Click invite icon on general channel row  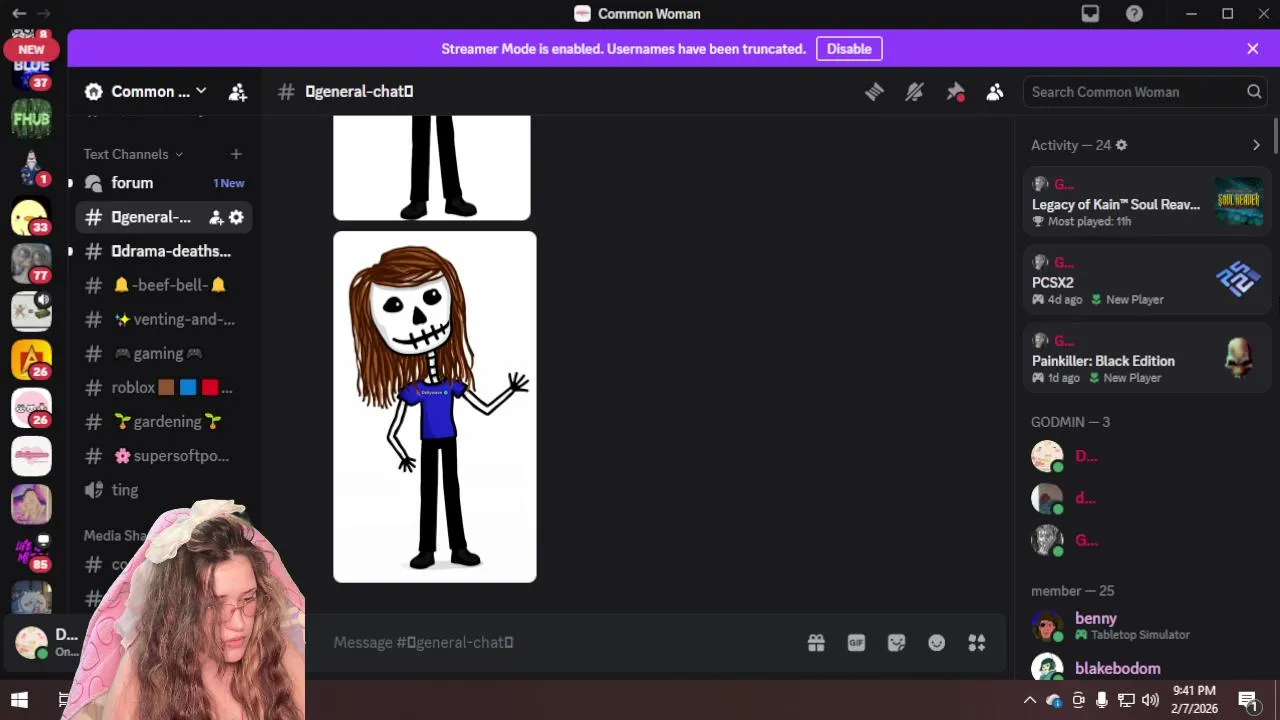(215, 217)
